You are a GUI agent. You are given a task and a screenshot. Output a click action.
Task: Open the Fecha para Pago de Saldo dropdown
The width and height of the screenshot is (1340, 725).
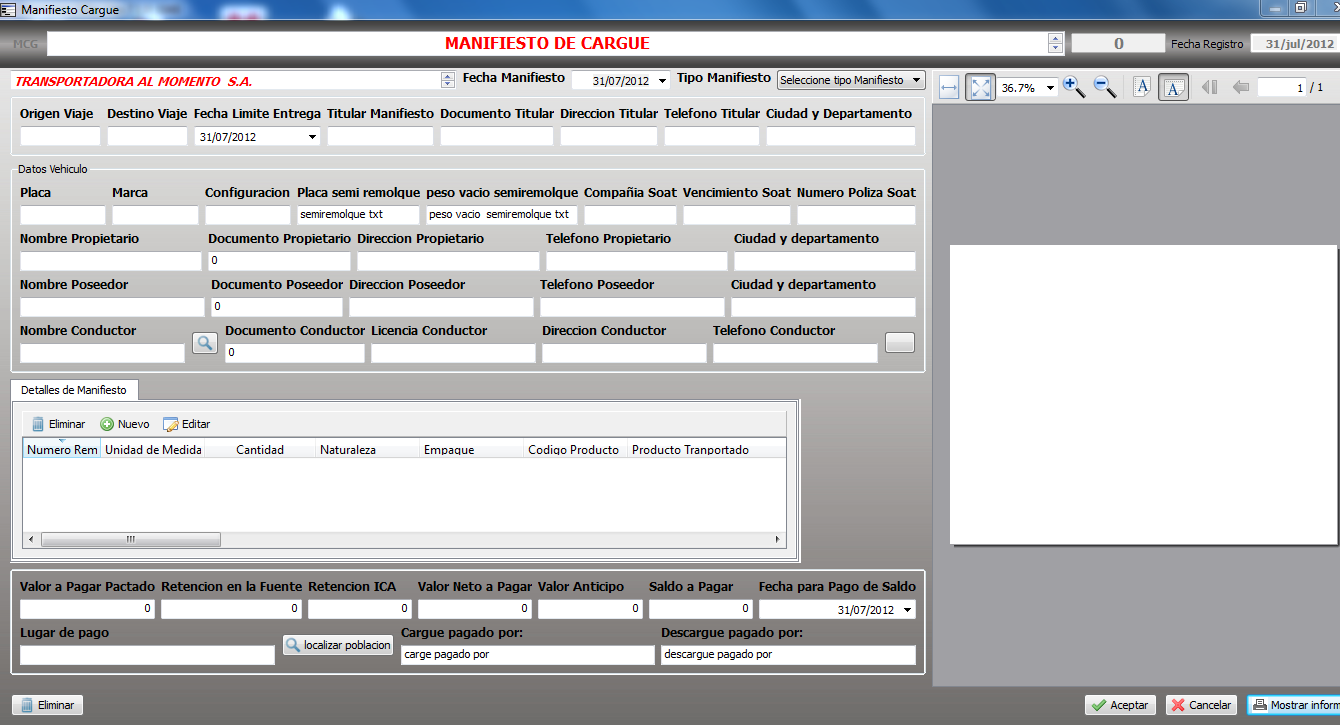(x=908, y=610)
